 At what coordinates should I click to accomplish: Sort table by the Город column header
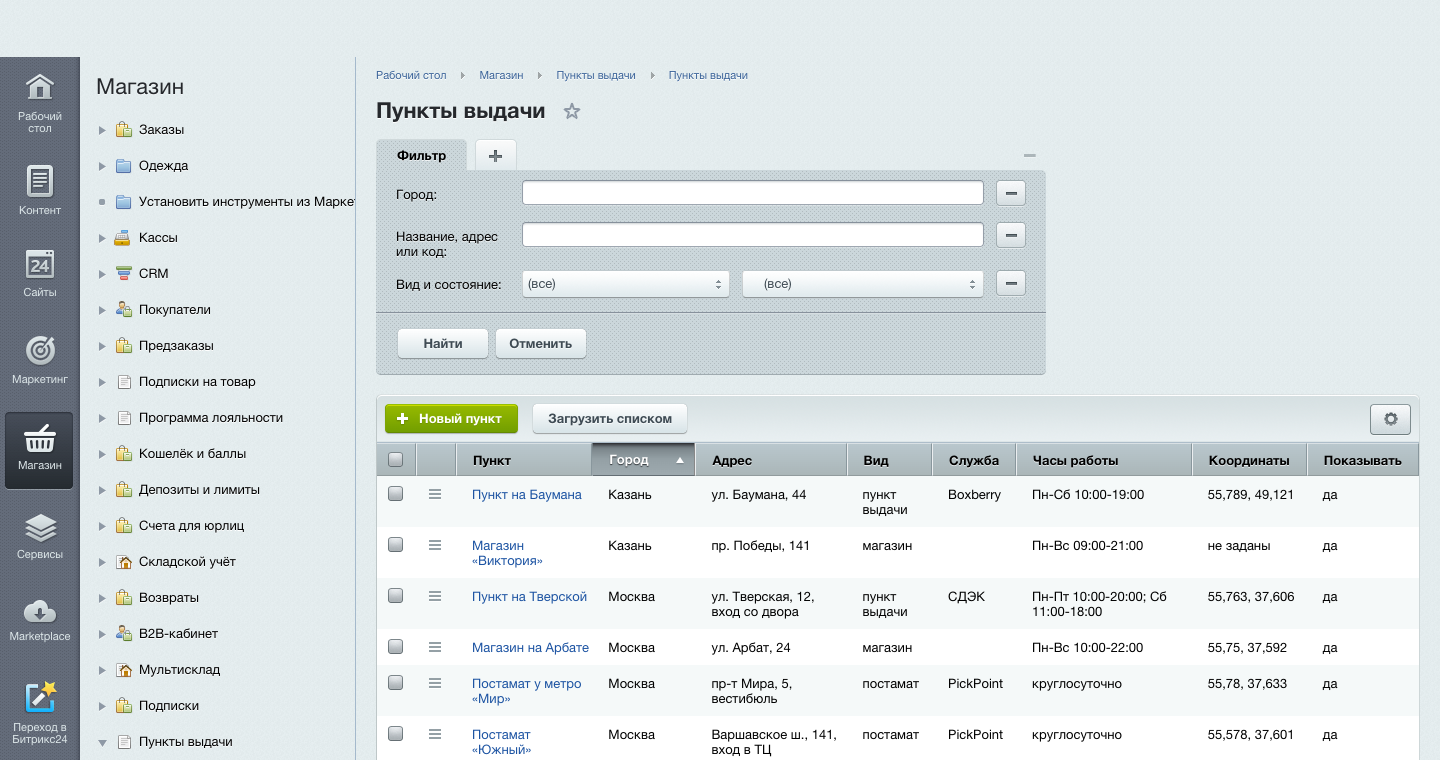tap(643, 460)
